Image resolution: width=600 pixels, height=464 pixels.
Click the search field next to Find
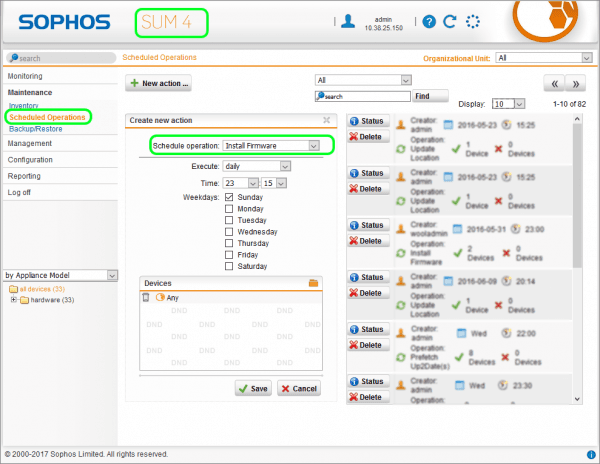click(x=363, y=96)
